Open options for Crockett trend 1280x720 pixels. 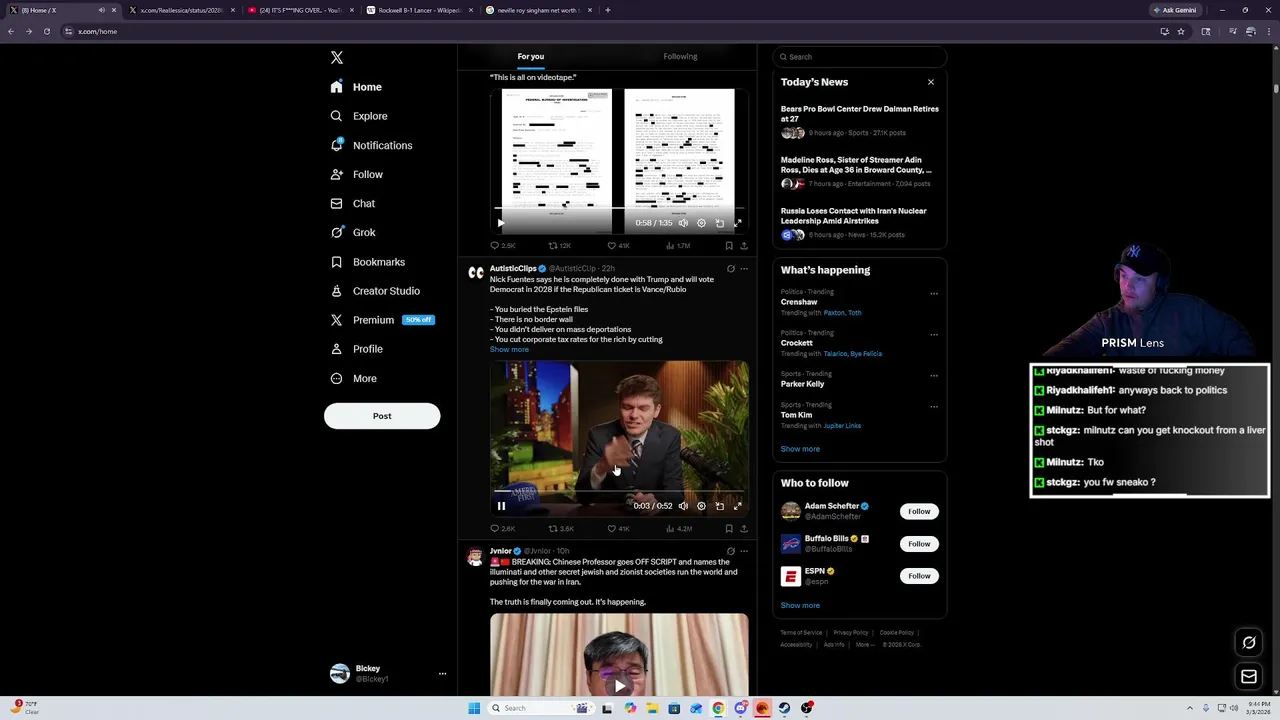pyautogui.click(x=934, y=334)
